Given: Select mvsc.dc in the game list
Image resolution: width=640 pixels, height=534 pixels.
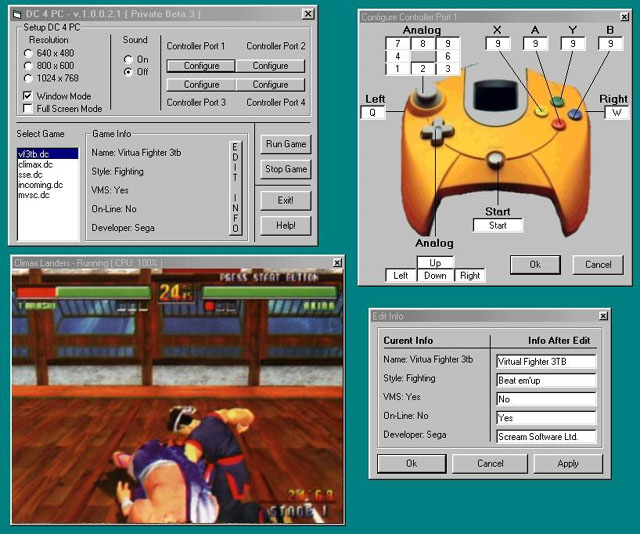Looking at the screenshot, I should tap(48, 195).
